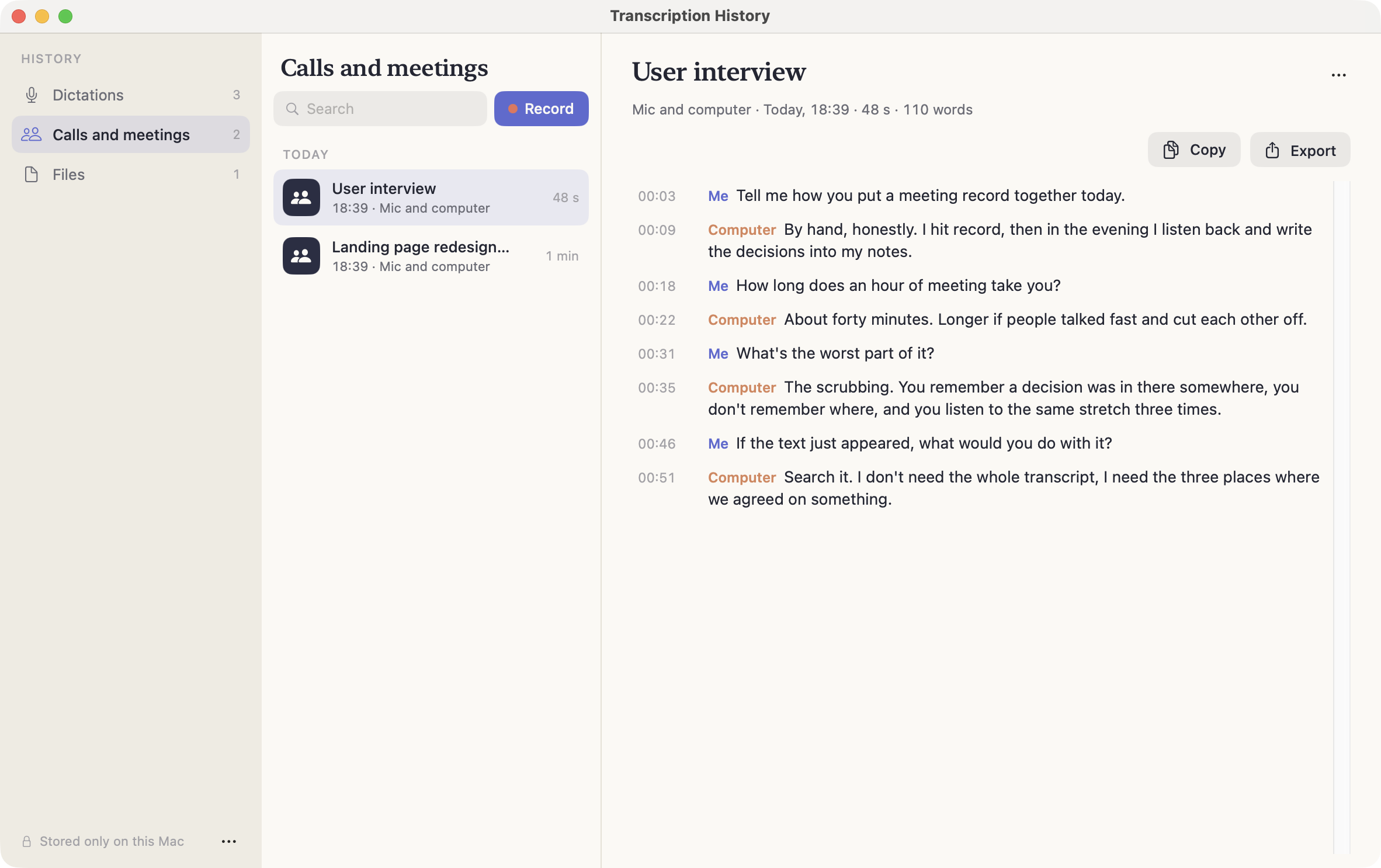The width and height of the screenshot is (1381, 868).
Task: Select Calls and meetings sidebar item
Action: 130,134
